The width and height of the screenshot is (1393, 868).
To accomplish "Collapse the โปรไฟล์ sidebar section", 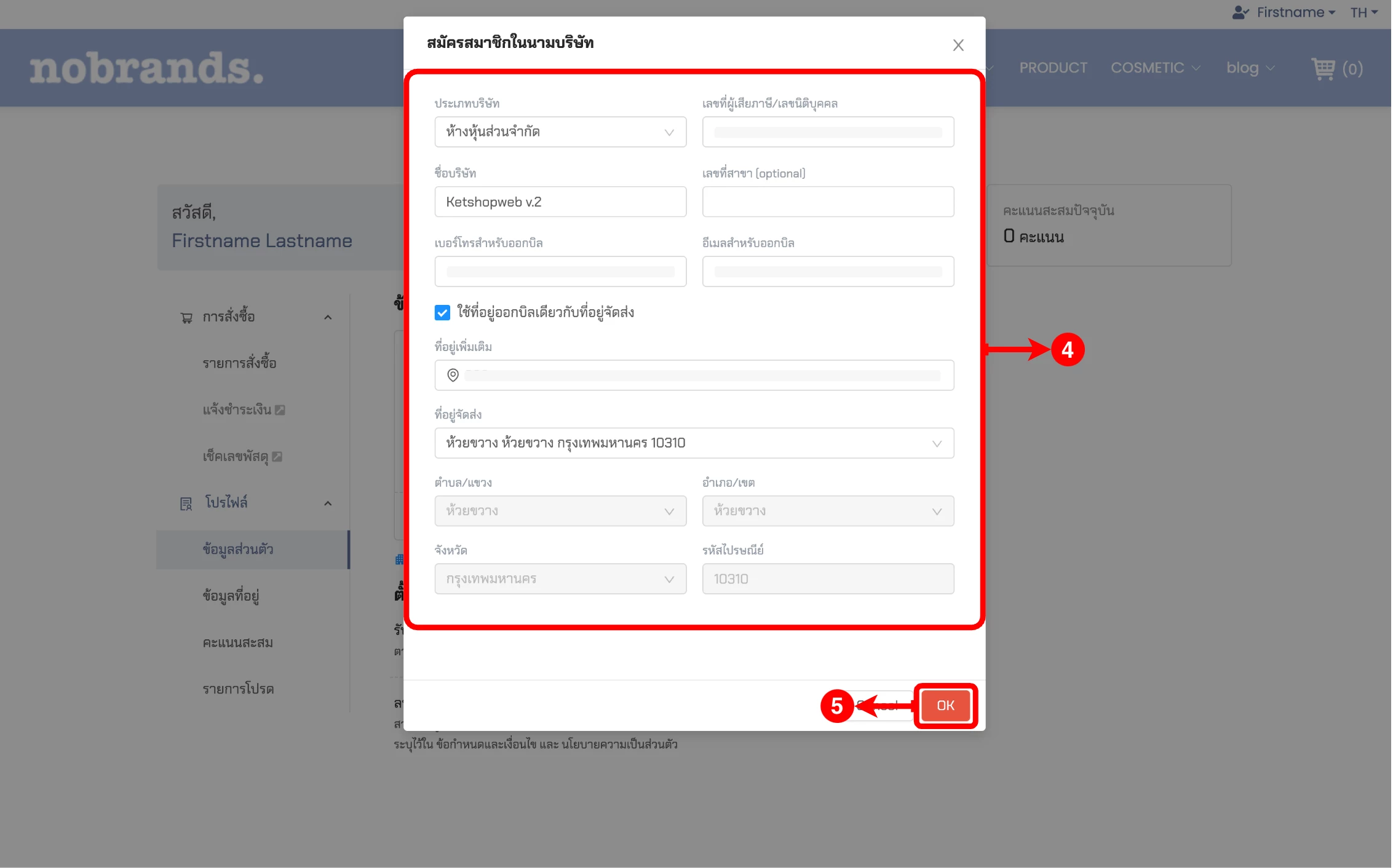I will tap(328, 503).
